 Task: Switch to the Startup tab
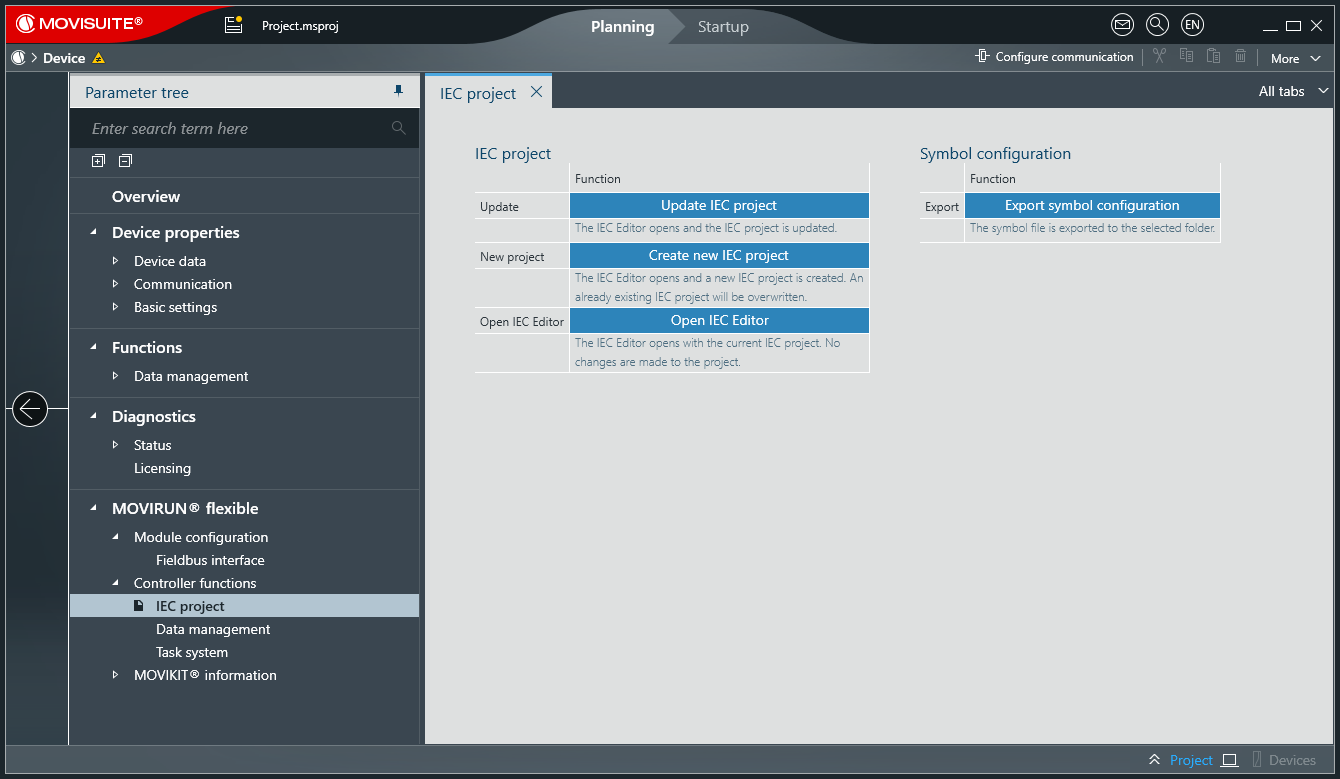[x=723, y=27]
